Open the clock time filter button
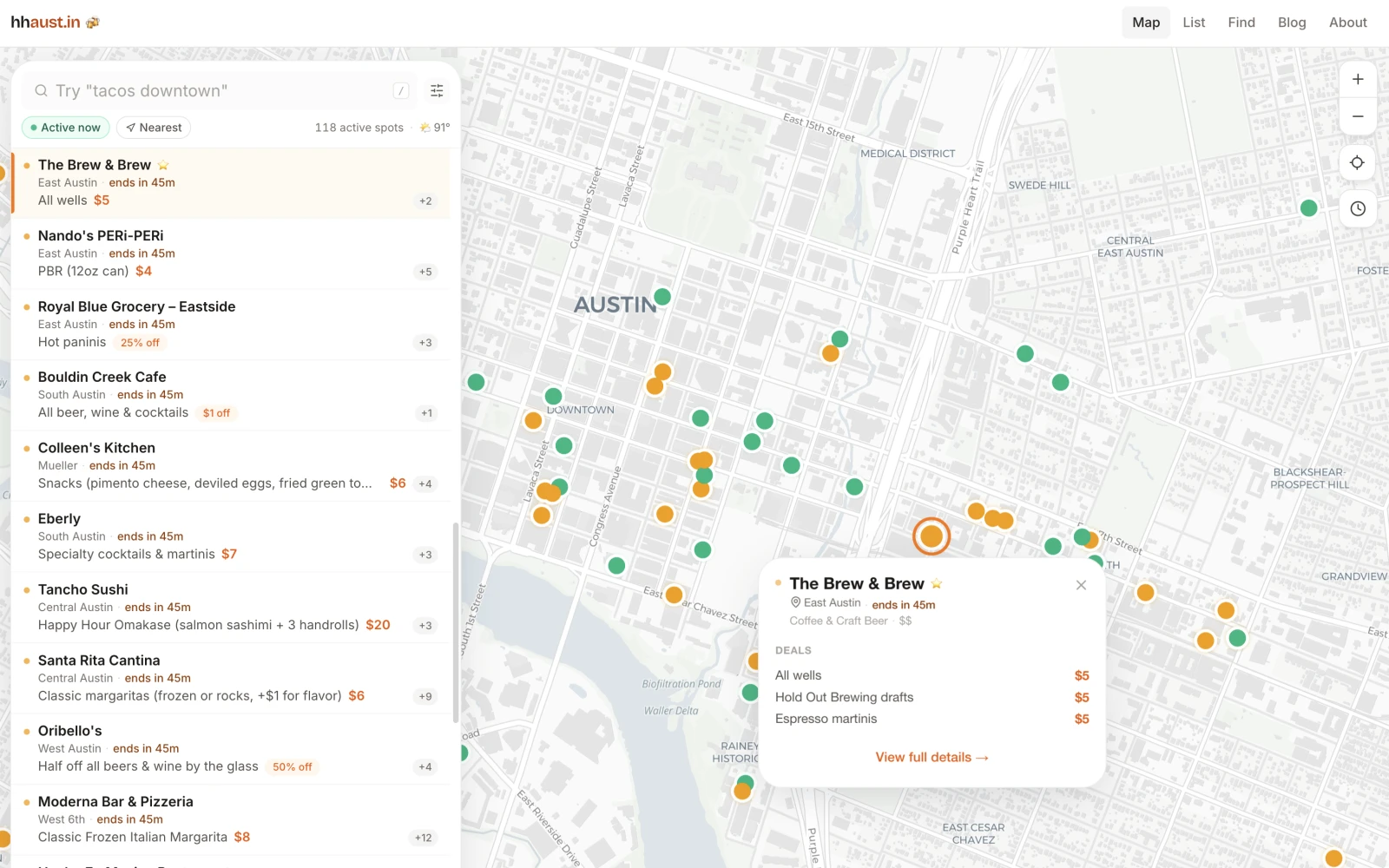The height and width of the screenshot is (868, 1389). (1358, 208)
